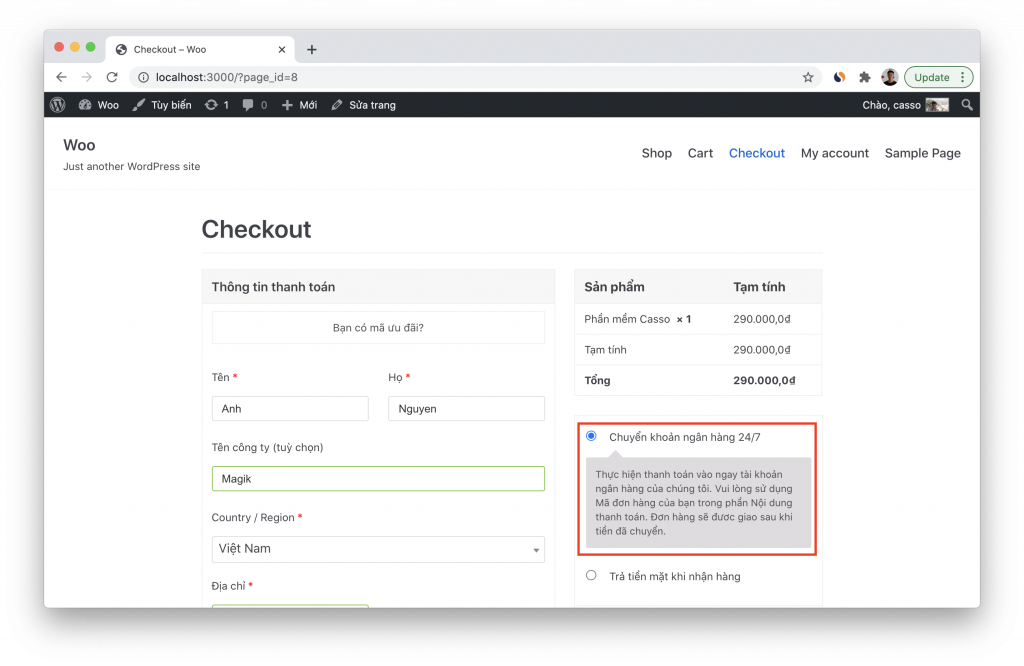Click the updates counter in admin bar

coord(217,104)
